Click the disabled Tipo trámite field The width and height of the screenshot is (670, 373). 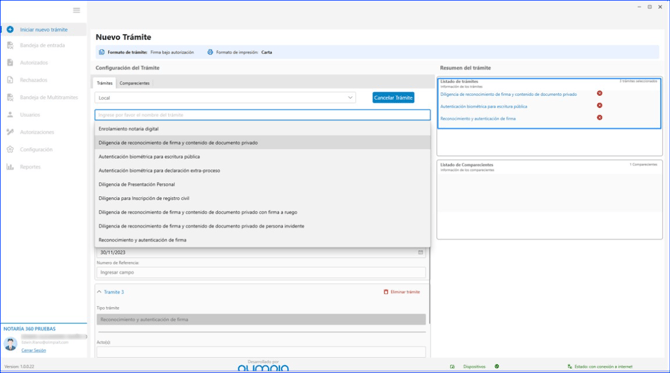coord(261,320)
